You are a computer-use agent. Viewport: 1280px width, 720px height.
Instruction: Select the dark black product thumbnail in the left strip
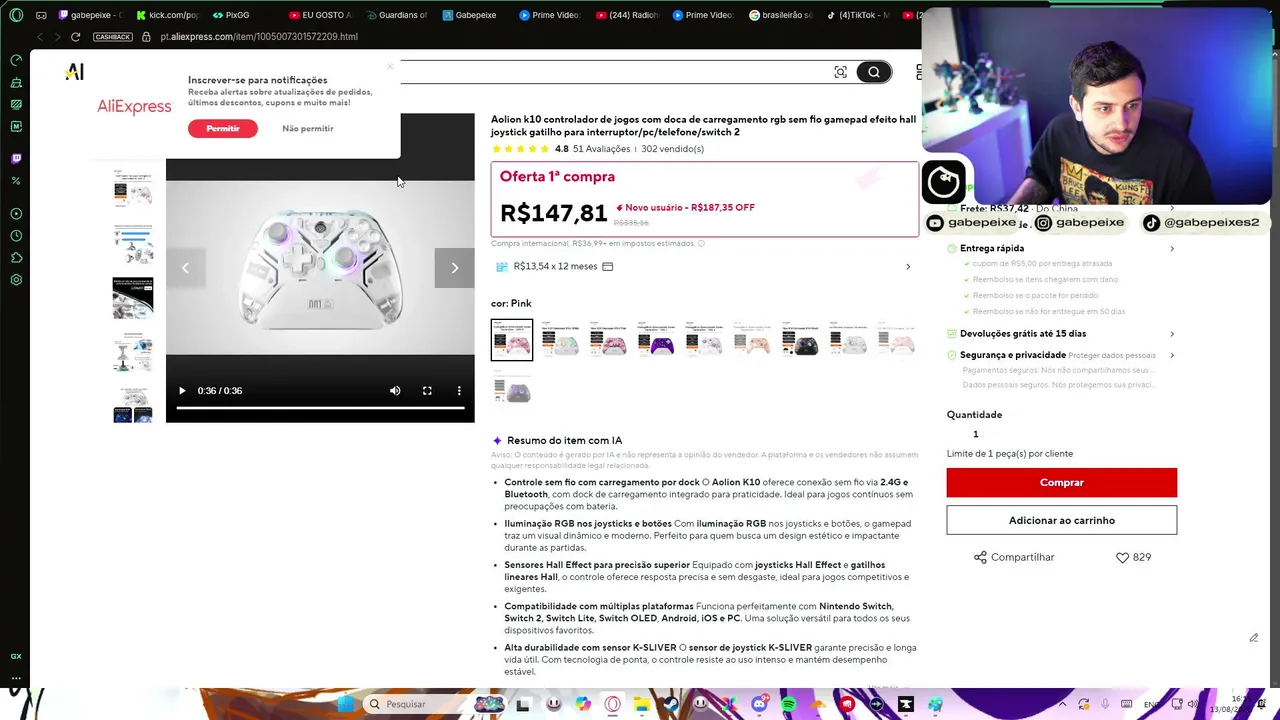pos(133,298)
